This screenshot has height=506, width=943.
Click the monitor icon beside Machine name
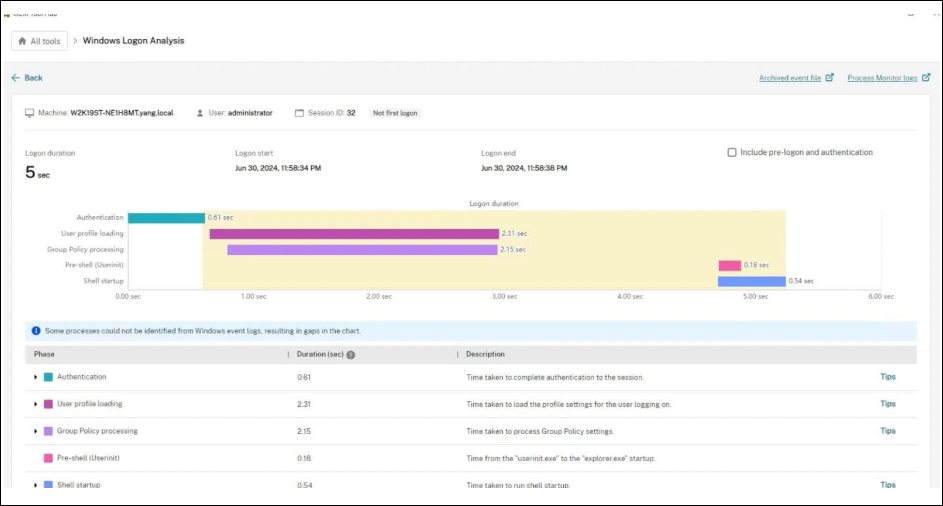point(30,113)
